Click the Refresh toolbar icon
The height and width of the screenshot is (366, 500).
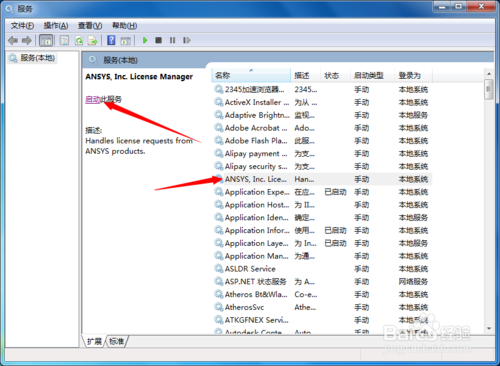click(79, 41)
